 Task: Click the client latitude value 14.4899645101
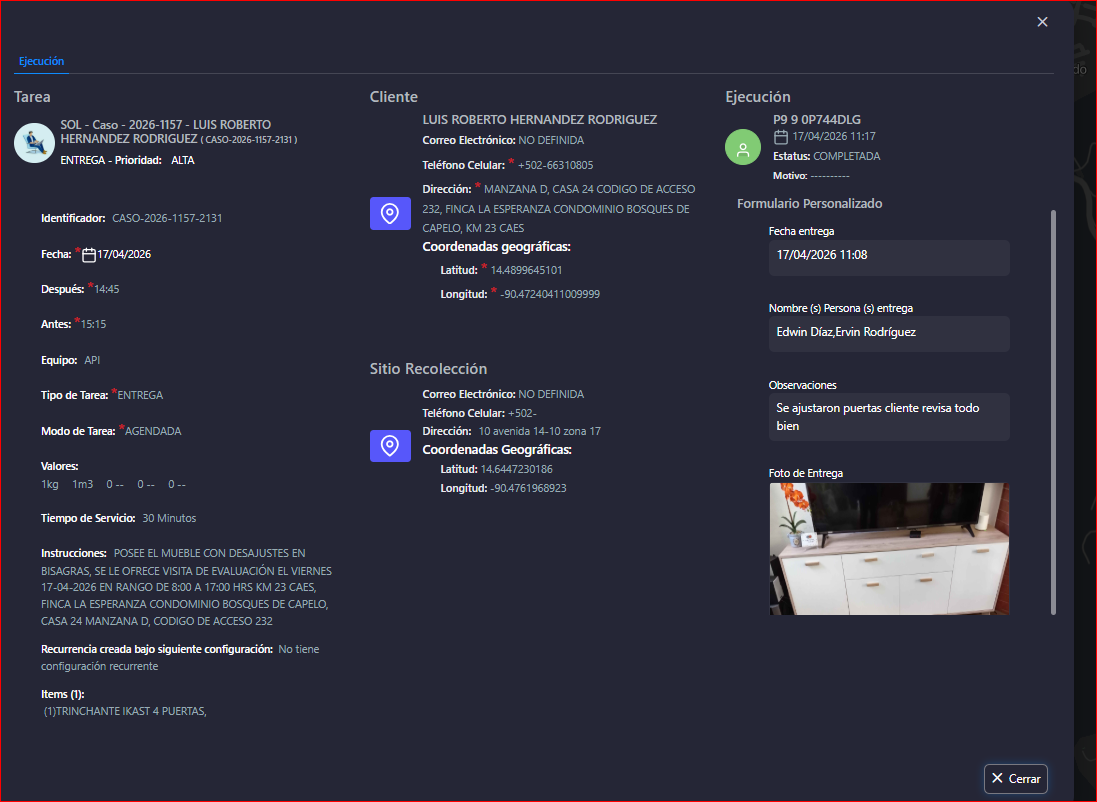526,270
